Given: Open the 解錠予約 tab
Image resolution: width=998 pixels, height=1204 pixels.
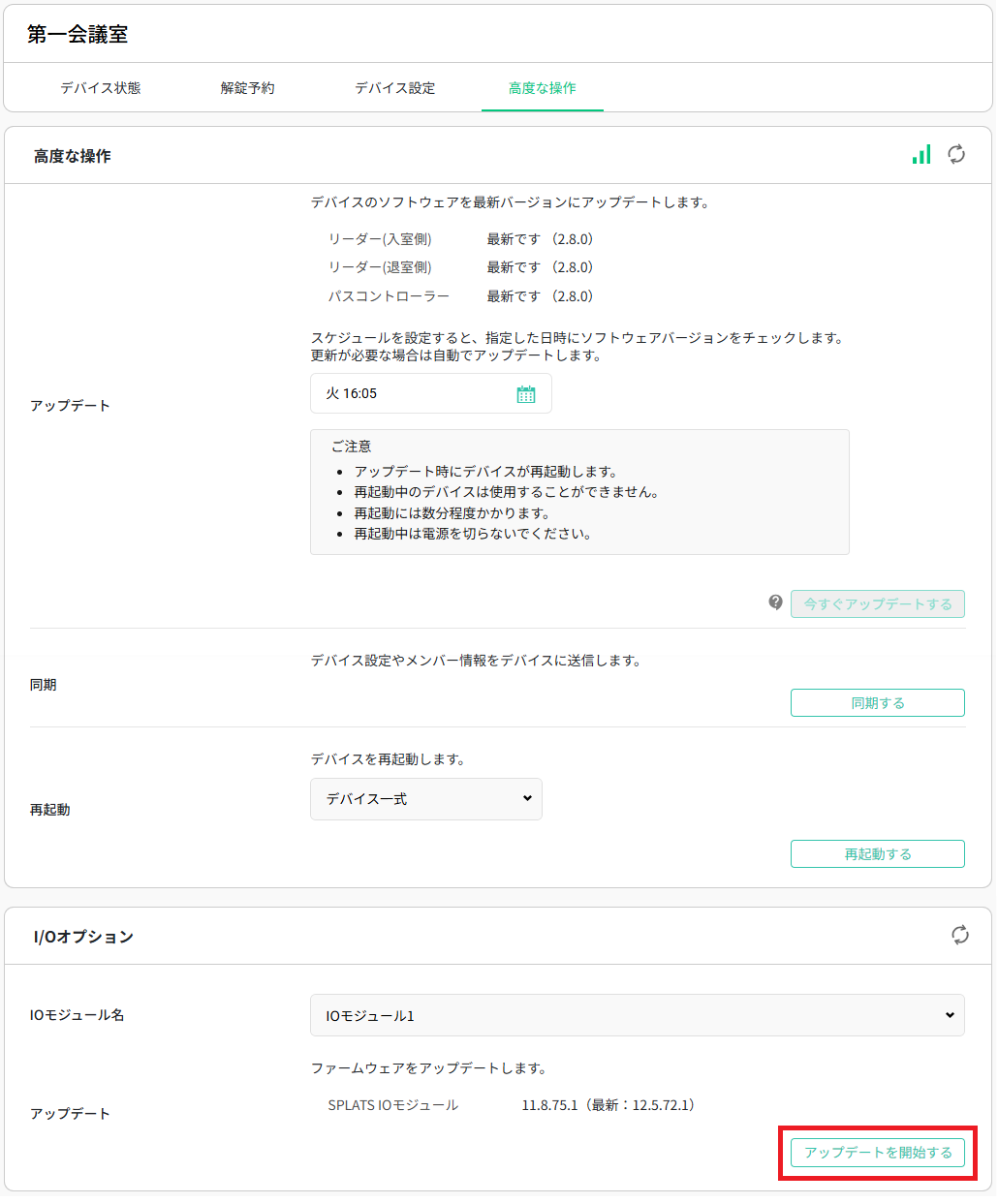Looking at the screenshot, I should point(247,87).
